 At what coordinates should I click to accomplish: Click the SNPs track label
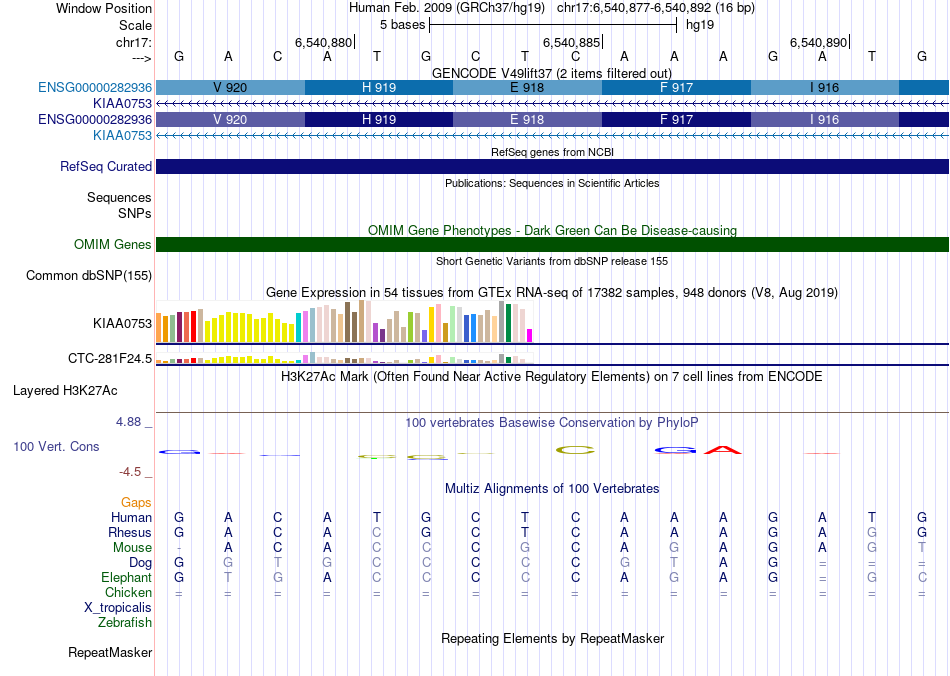click(135, 213)
